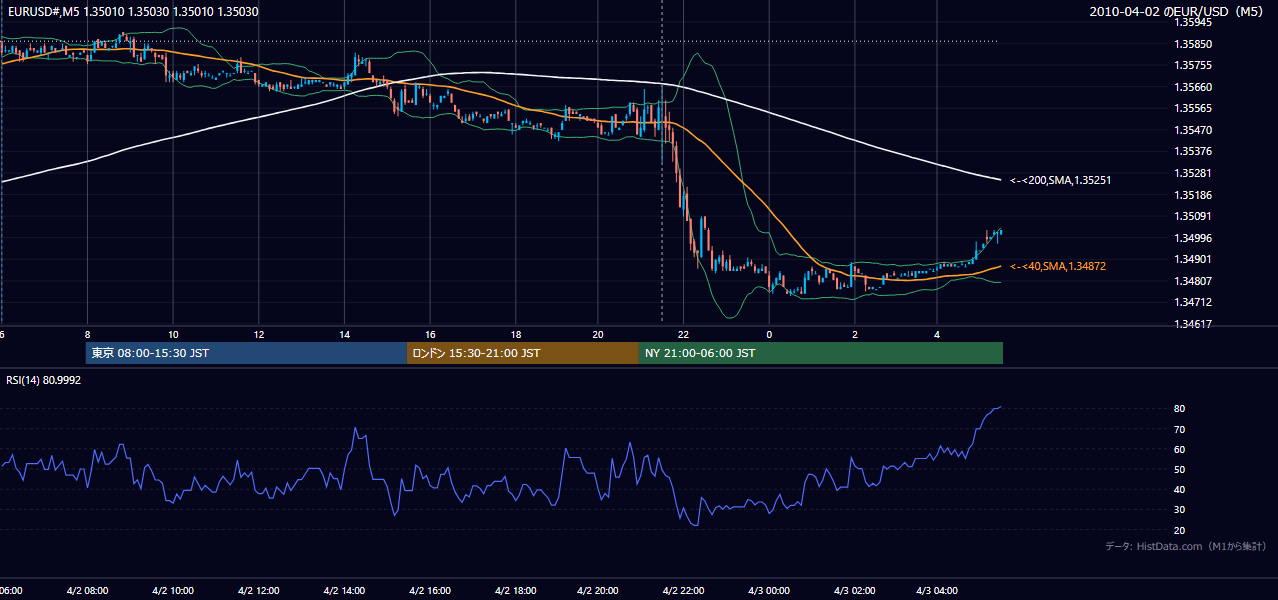Click RSI axis value 60
Screen dimensions: 1278x600
click(x=1180, y=449)
